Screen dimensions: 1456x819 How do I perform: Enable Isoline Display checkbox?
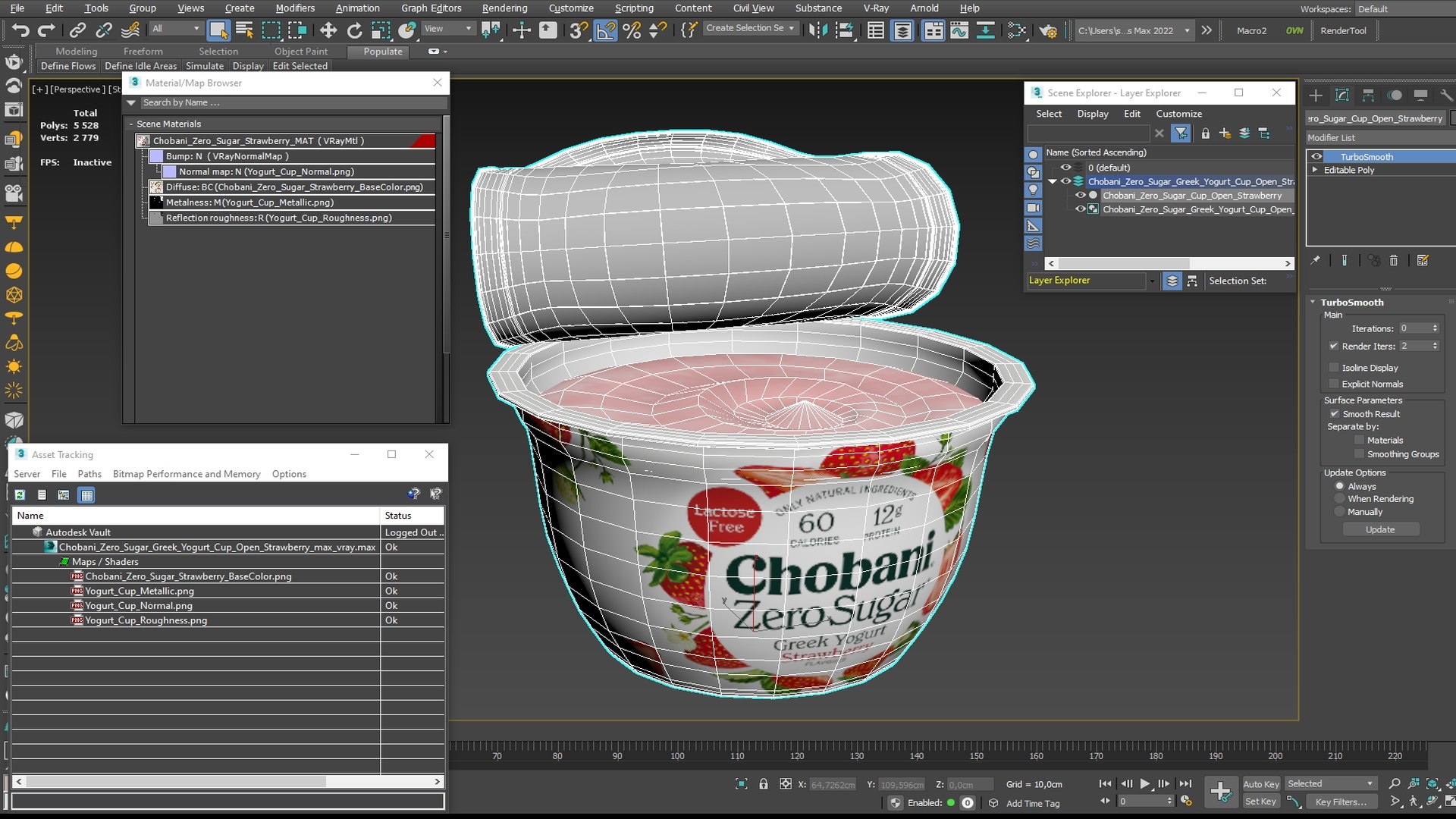1334,368
